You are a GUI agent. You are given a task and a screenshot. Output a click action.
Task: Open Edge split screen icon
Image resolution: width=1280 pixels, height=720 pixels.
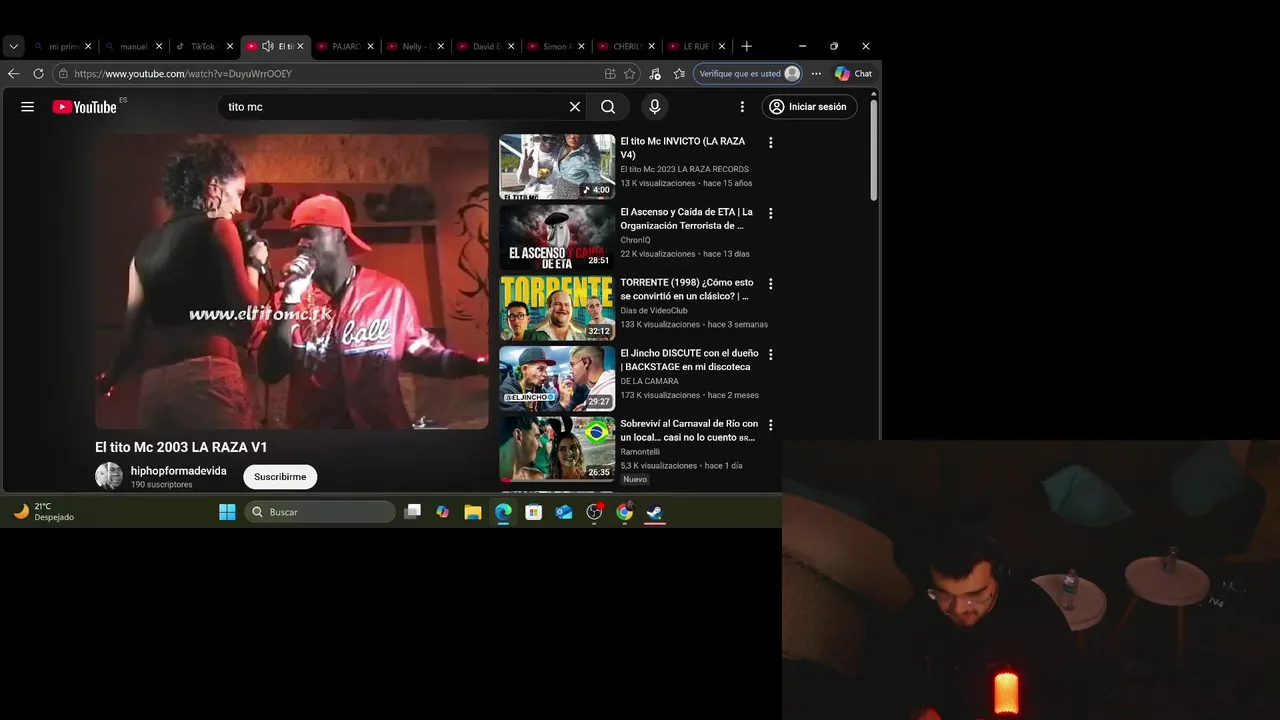pos(610,74)
